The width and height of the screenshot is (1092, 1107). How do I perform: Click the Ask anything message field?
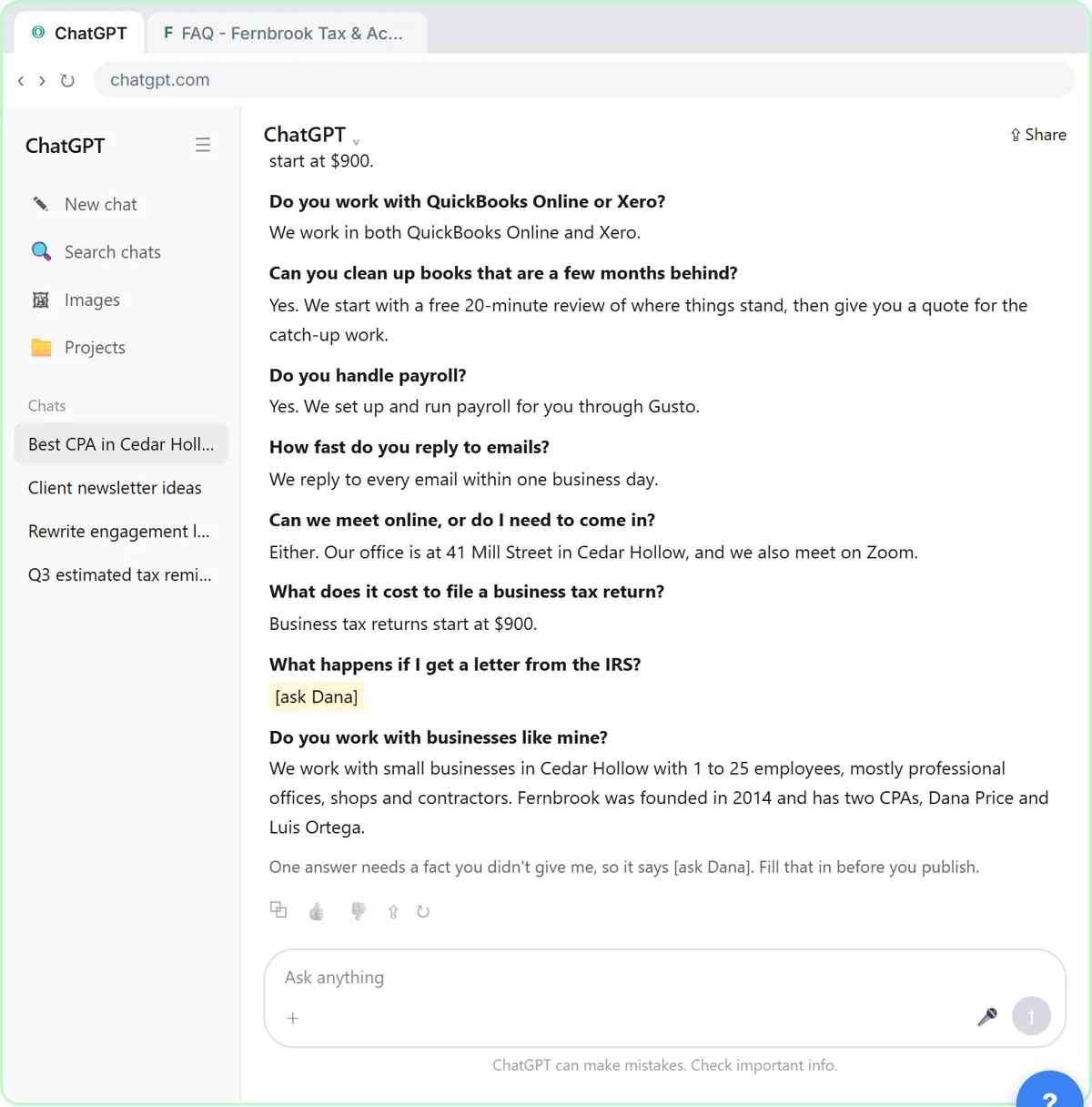(664, 978)
